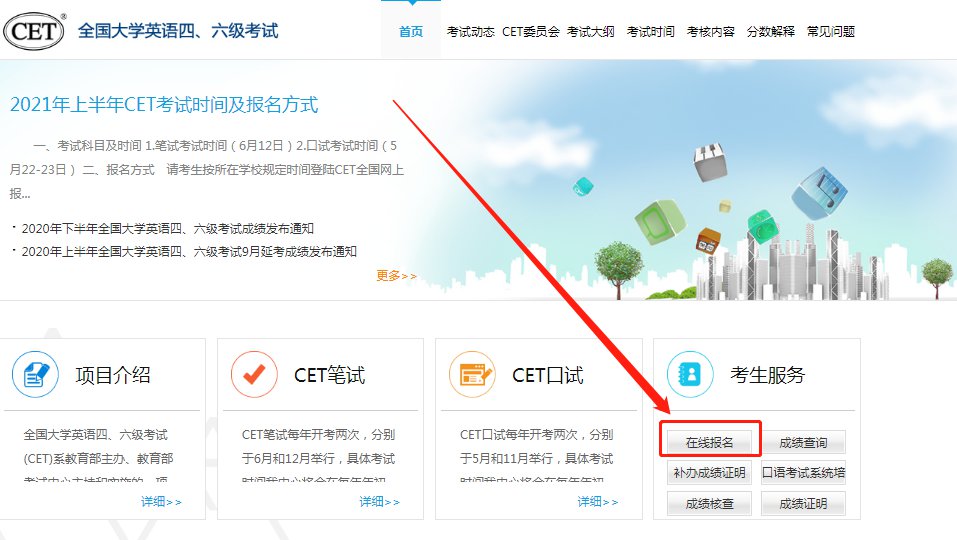Click the CET笔试 card heading
The height and width of the screenshot is (540, 957).
tap(330, 375)
